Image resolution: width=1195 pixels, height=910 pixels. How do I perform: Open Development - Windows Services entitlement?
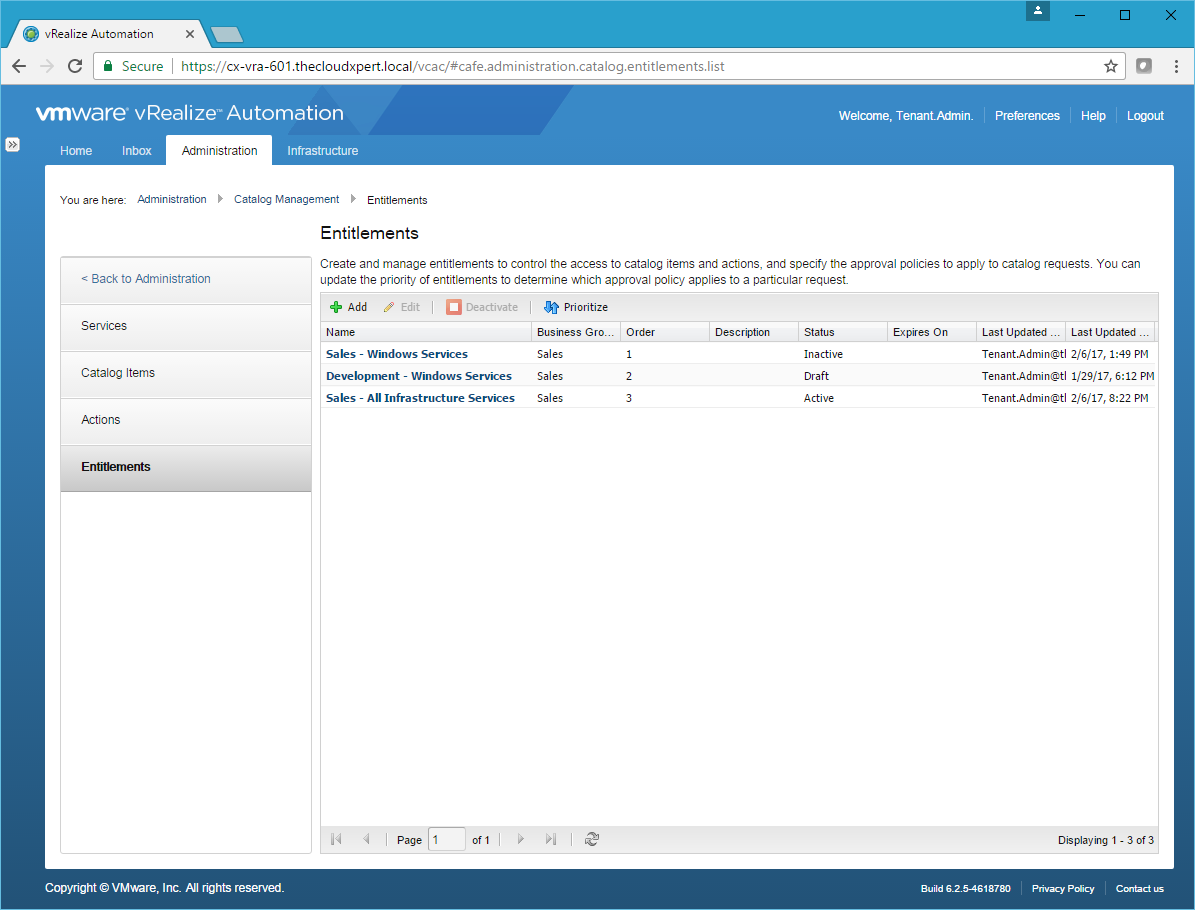pos(419,376)
